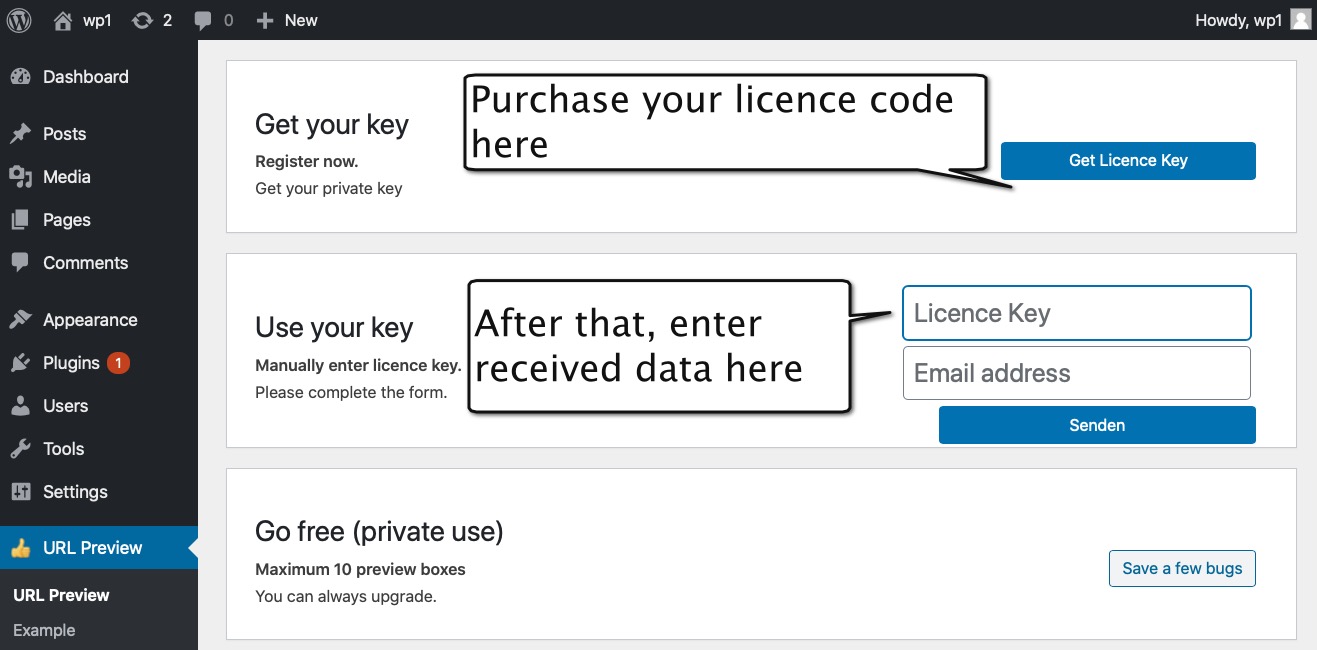Open the Plugins menu label
1317x650 pixels.
click(71, 363)
